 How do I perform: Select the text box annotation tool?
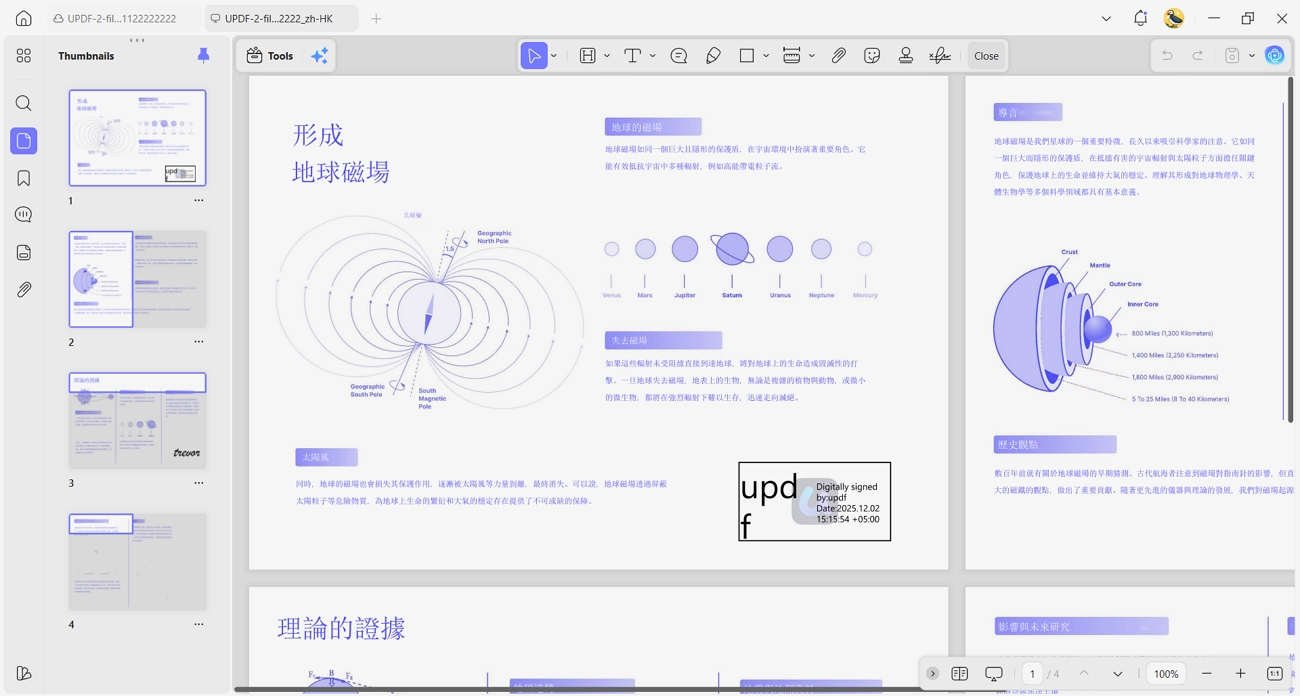(x=588, y=56)
